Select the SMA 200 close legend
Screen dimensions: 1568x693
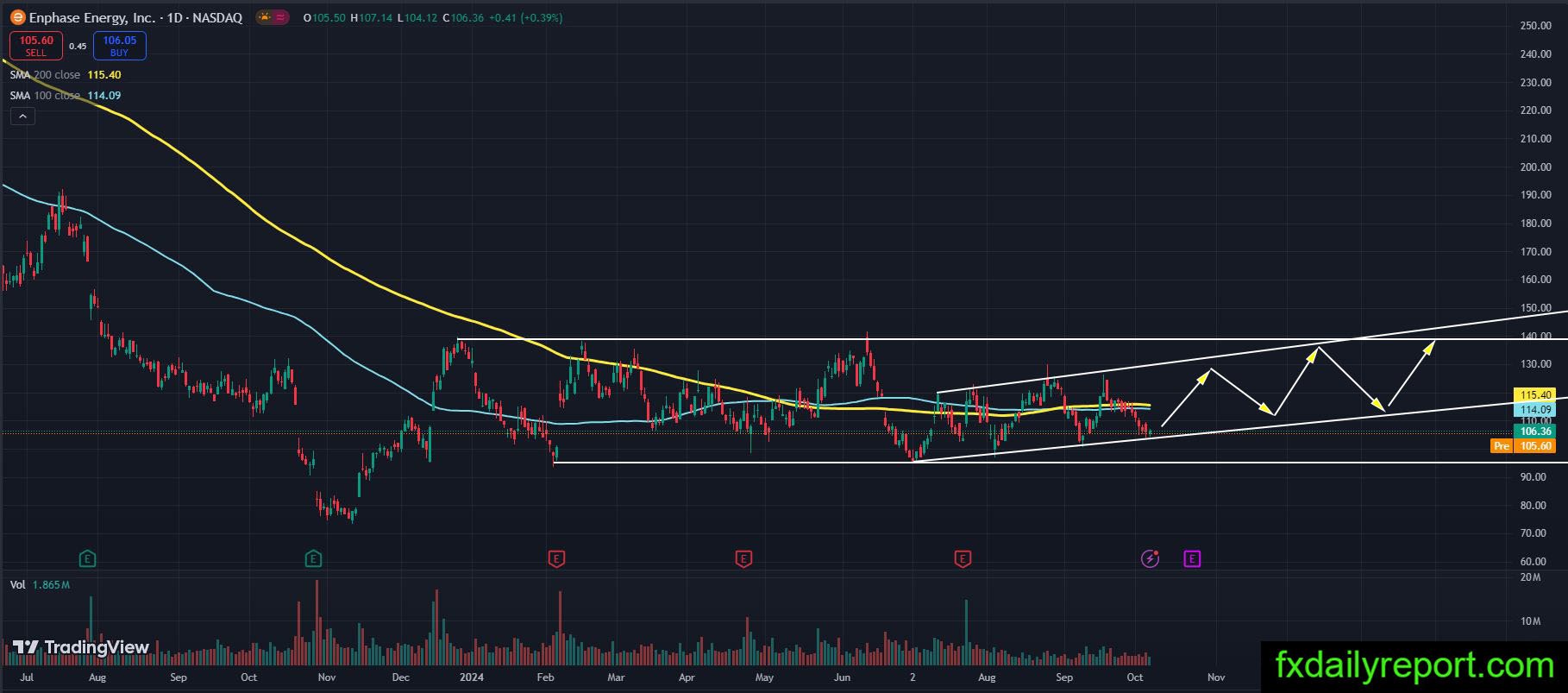66,75
